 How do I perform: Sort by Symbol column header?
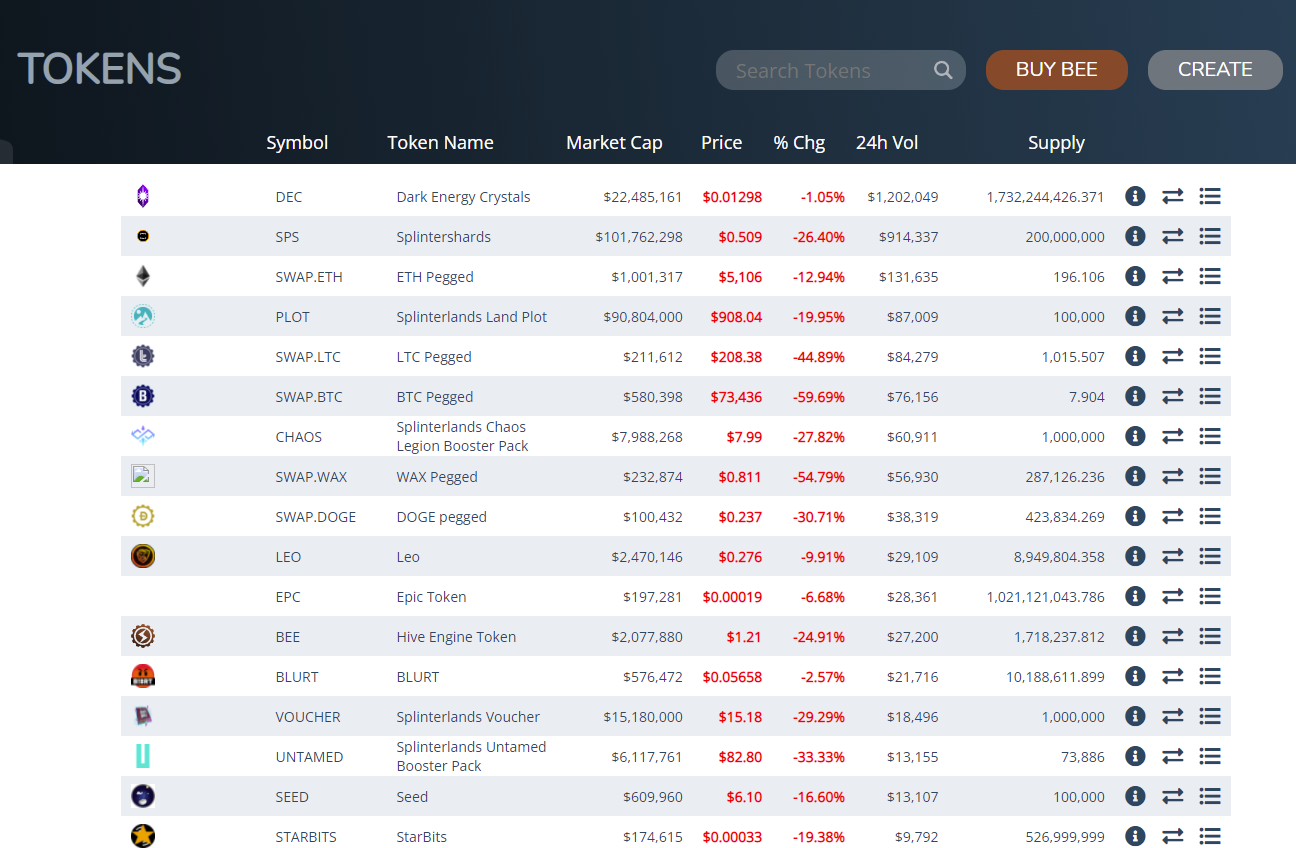pyautogui.click(x=297, y=143)
